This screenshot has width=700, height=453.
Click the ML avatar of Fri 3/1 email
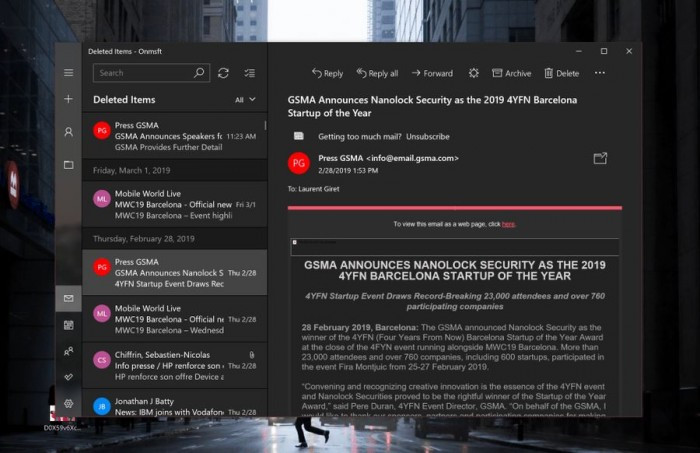[102, 199]
